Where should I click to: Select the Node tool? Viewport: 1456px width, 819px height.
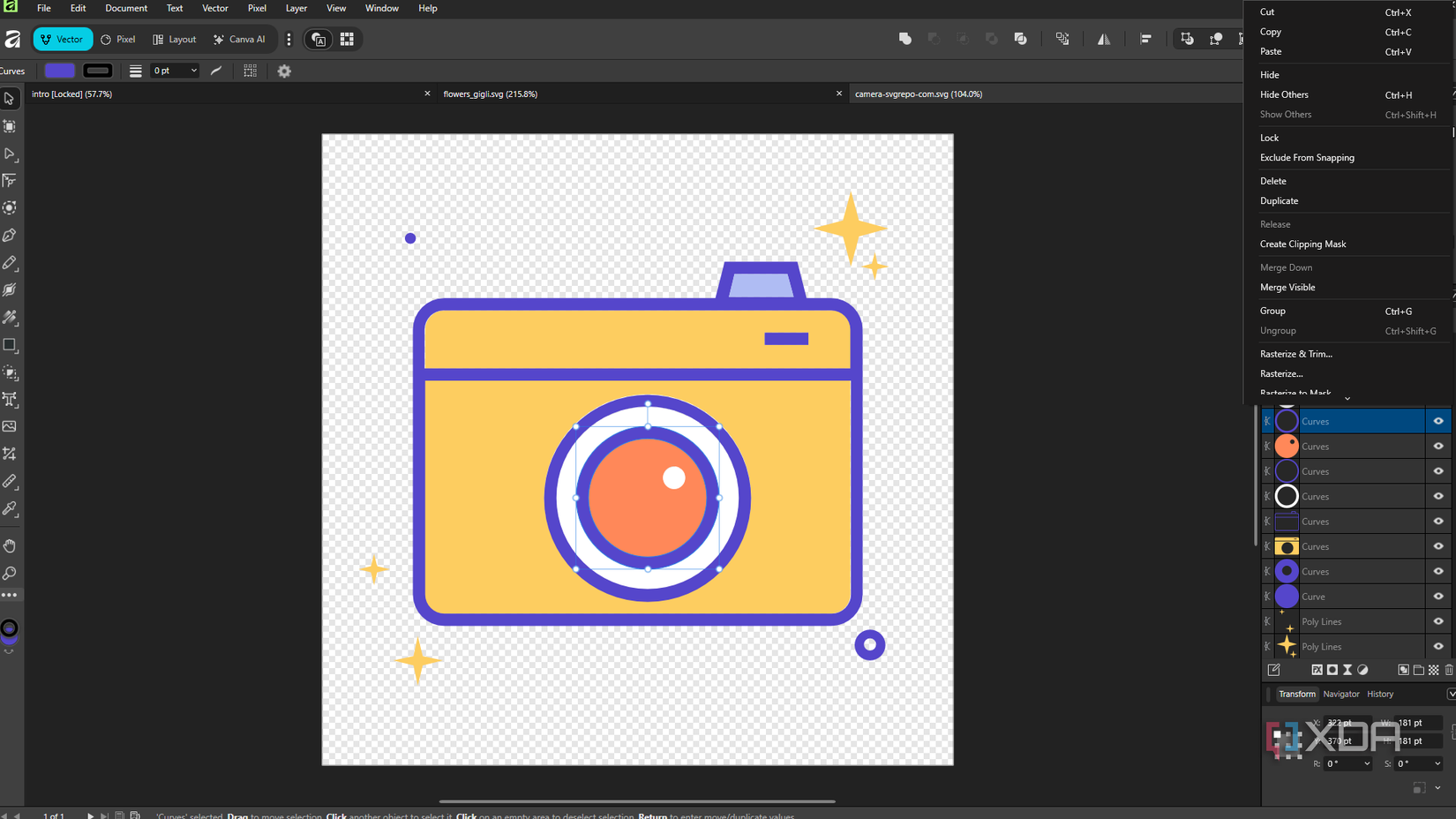pyautogui.click(x=10, y=154)
